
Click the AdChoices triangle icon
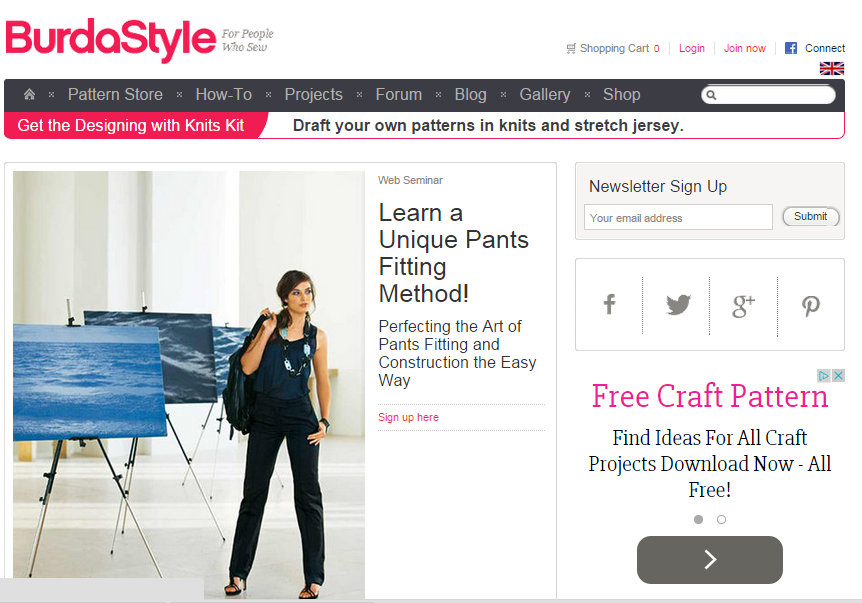pos(824,375)
